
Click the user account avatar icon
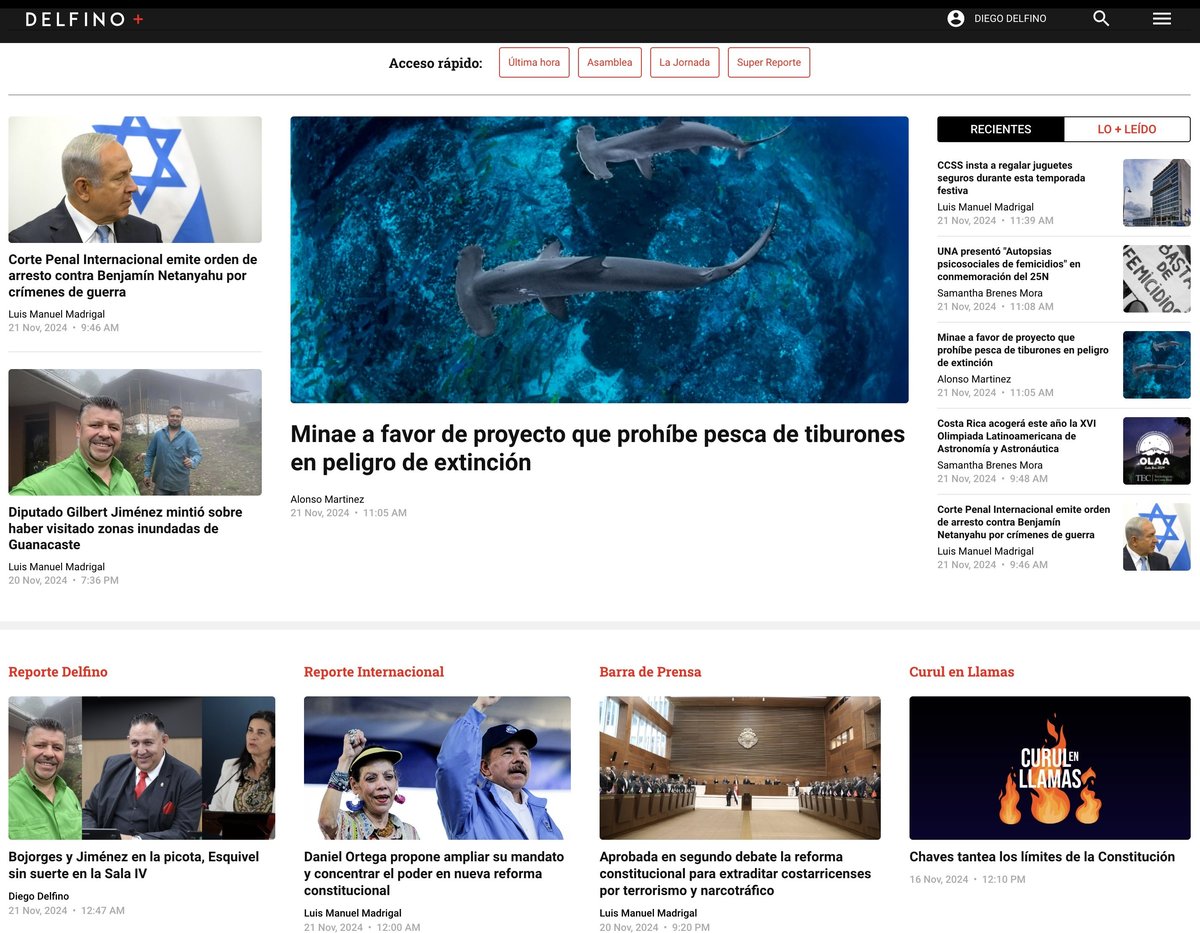(956, 18)
